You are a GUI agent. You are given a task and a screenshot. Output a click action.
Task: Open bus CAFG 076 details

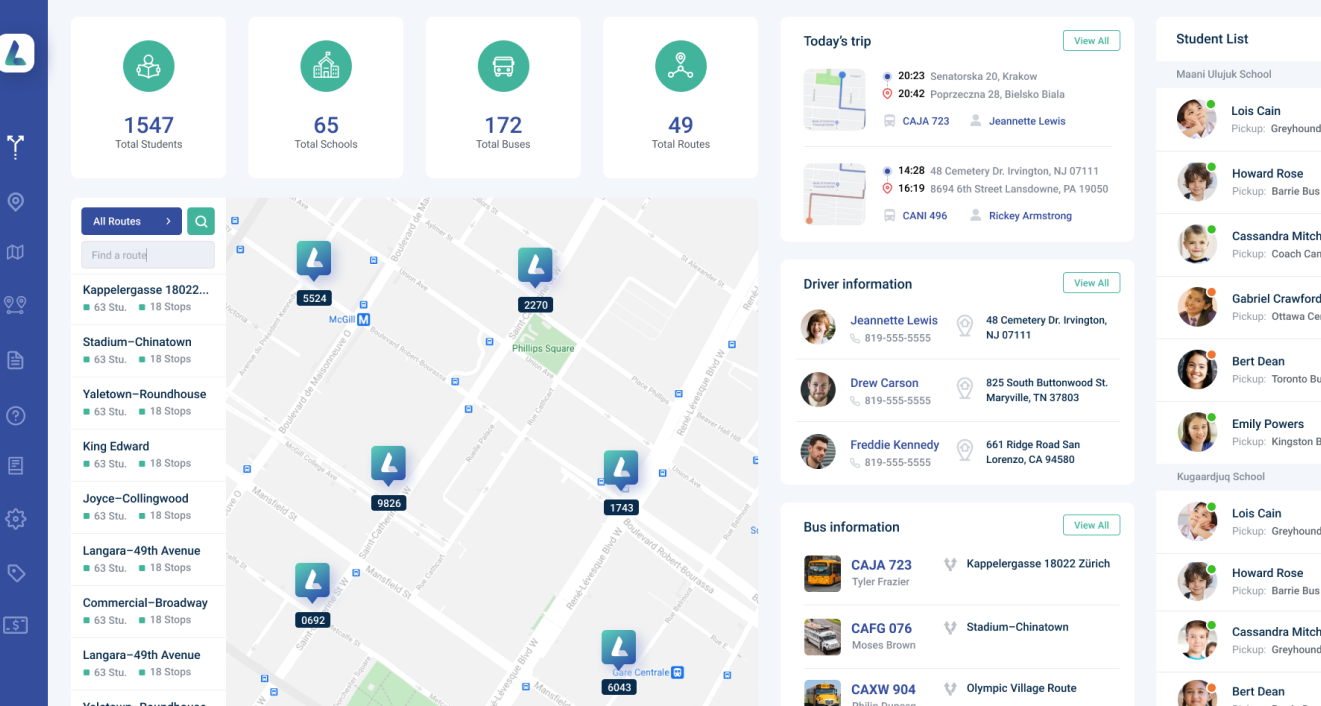pyautogui.click(x=881, y=628)
